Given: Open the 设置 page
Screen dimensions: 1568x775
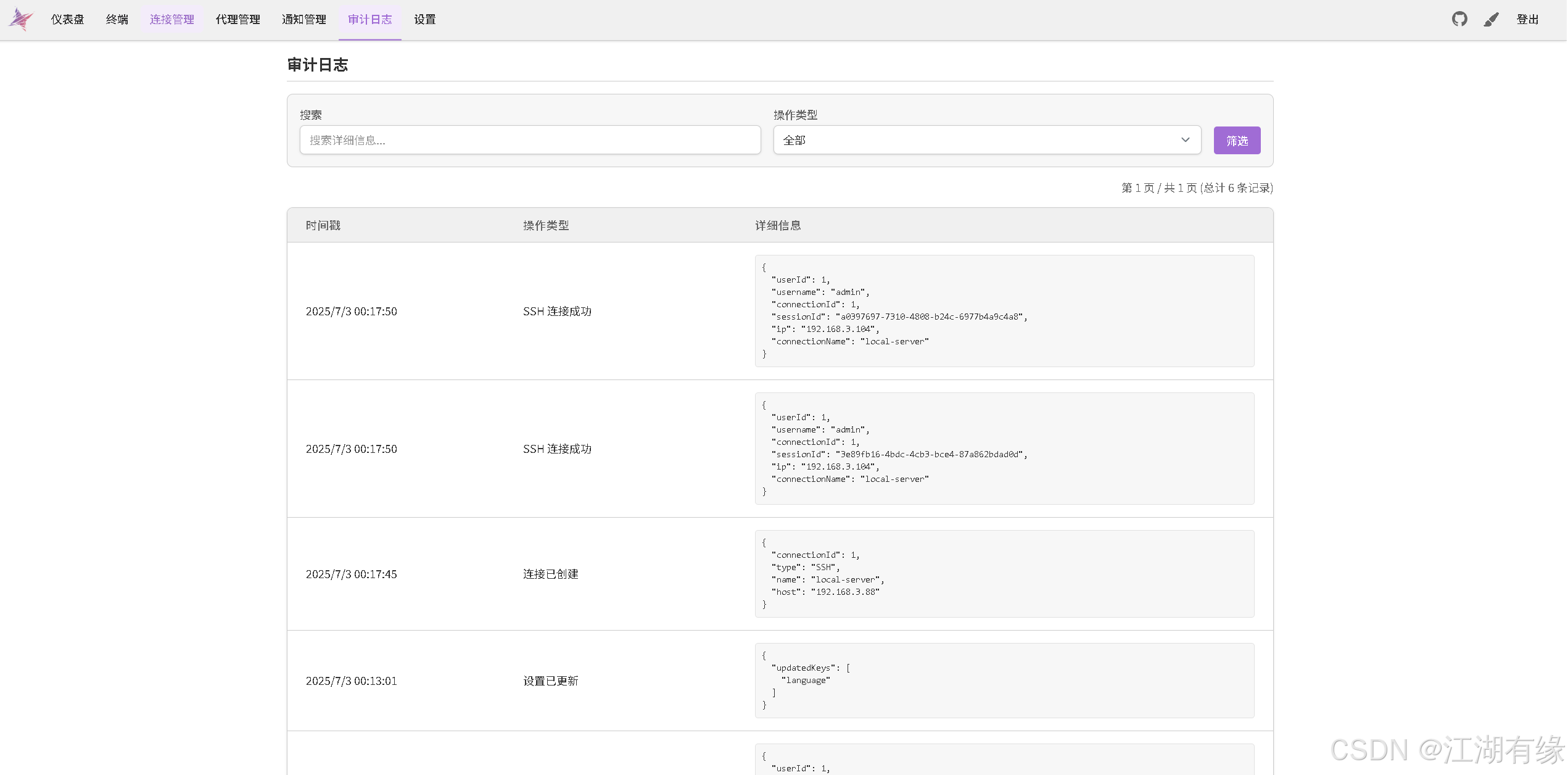Looking at the screenshot, I should tap(424, 20).
